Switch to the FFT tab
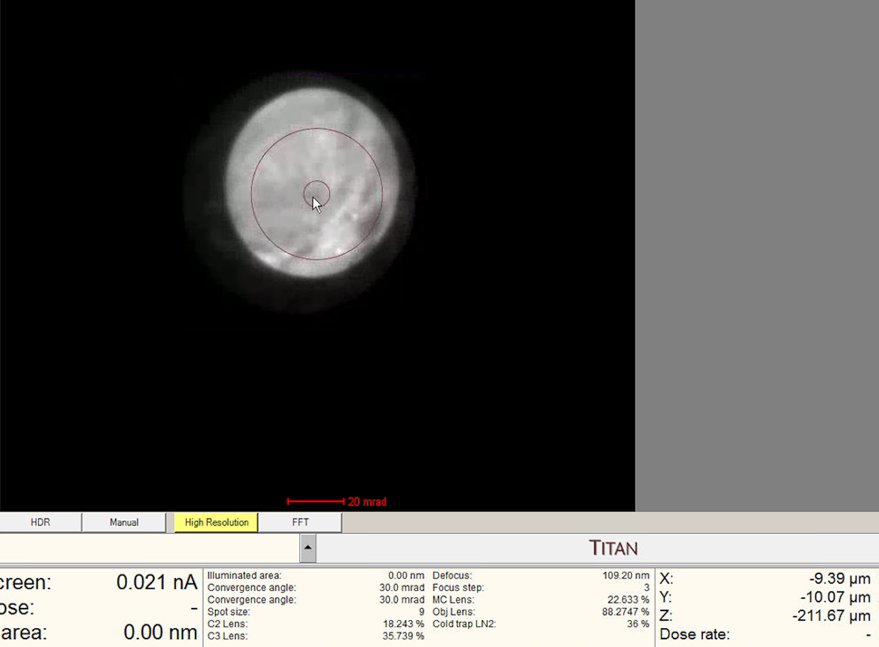The height and width of the screenshot is (647, 879). point(300,522)
